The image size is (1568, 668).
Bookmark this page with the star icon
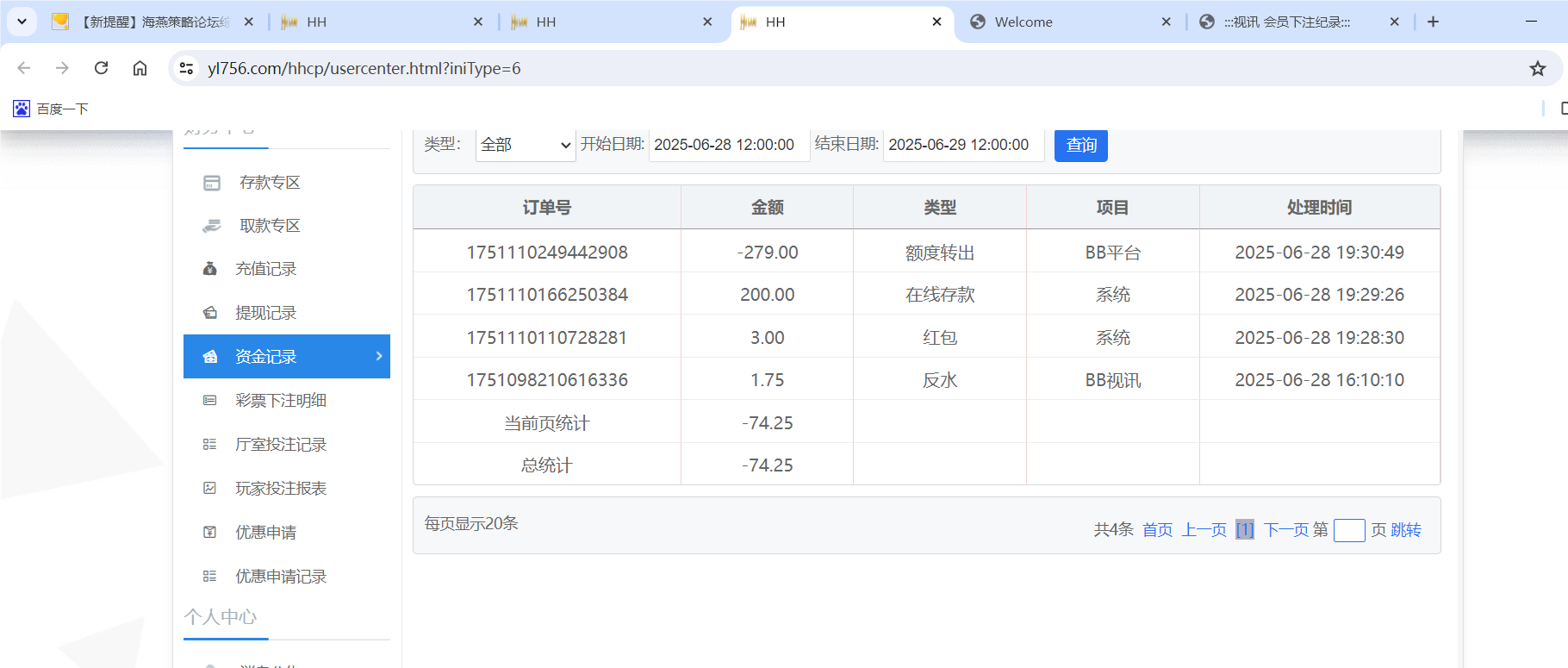click(x=1537, y=69)
